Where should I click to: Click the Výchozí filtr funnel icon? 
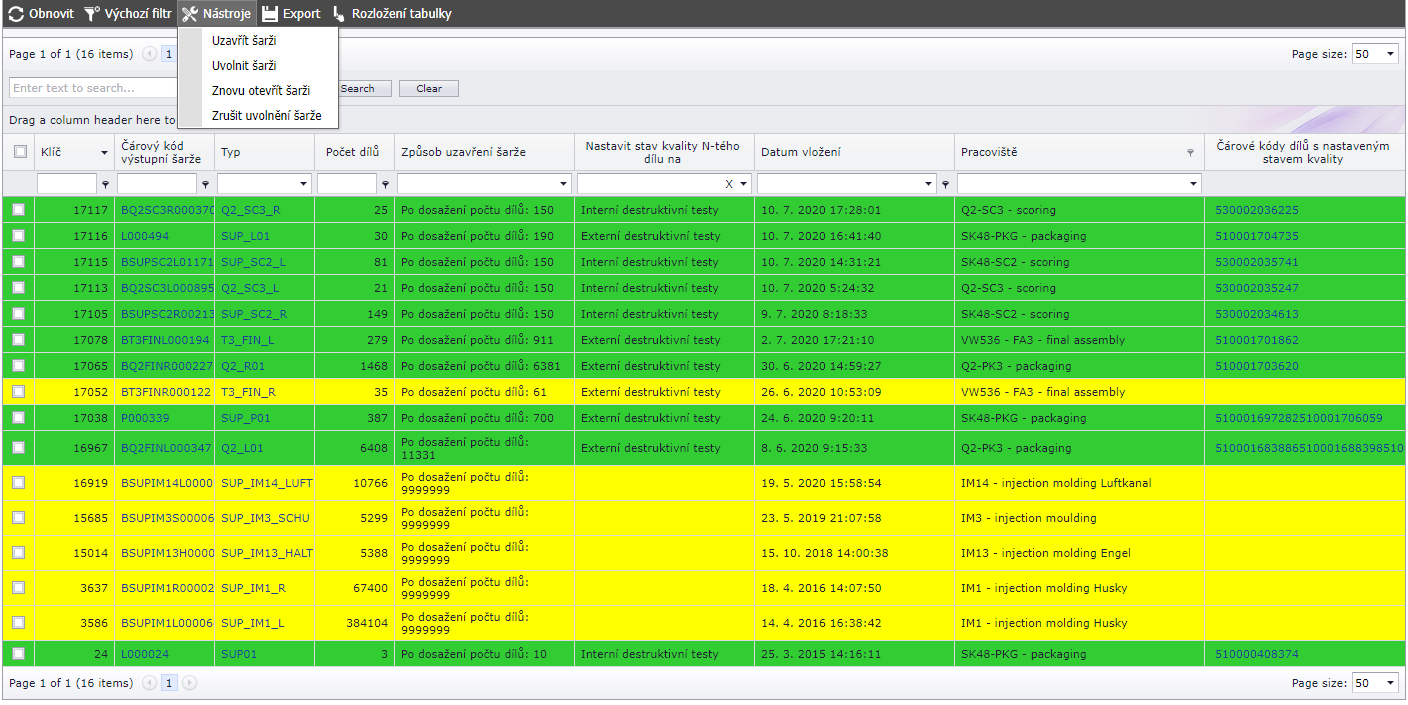point(92,14)
